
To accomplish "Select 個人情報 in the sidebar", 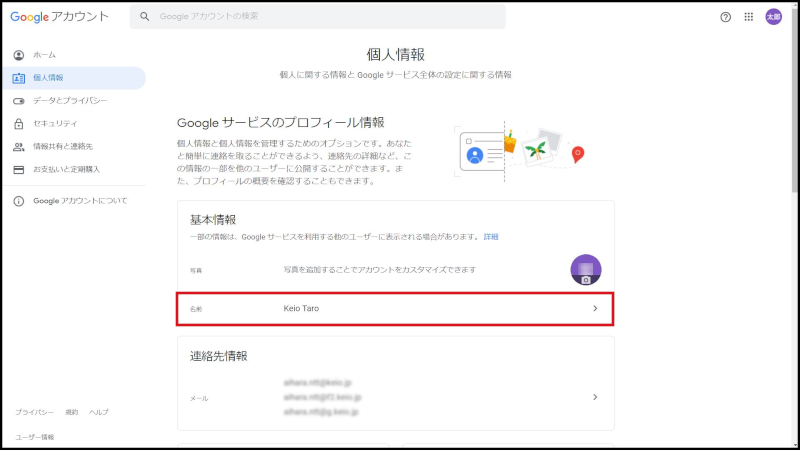I will [x=48, y=78].
